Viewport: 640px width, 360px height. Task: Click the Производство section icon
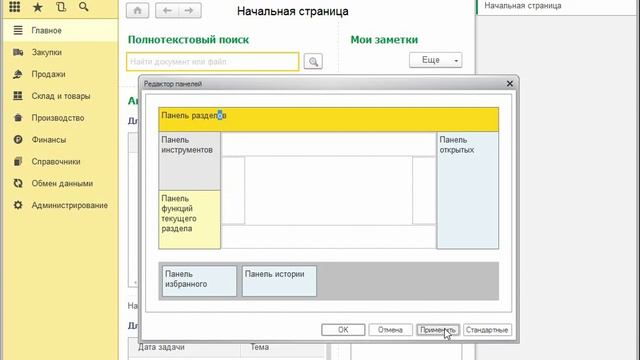pos(18,118)
